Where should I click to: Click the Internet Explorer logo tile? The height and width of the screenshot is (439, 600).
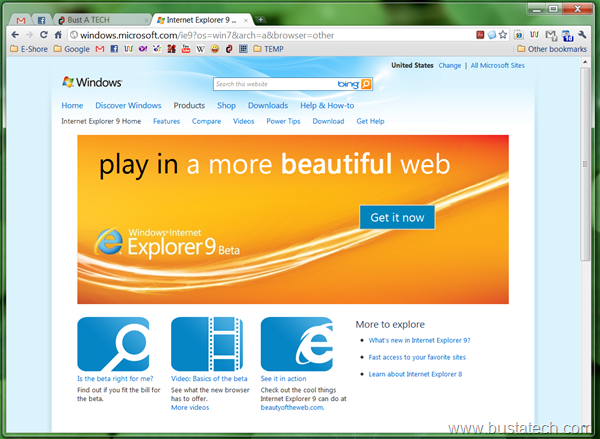pyautogui.click(x=297, y=344)
